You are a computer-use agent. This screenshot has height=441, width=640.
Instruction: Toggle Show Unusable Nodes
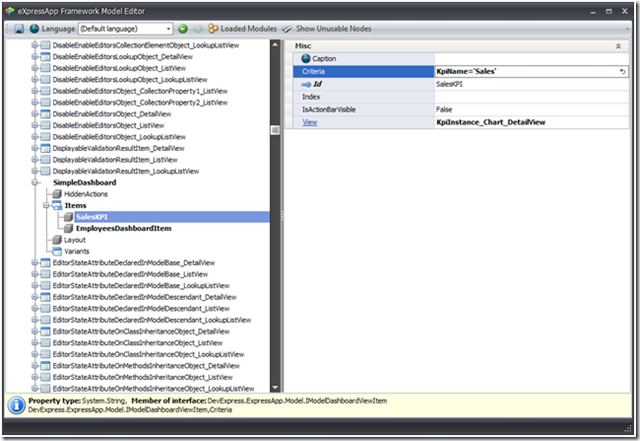tap(333, 29)
